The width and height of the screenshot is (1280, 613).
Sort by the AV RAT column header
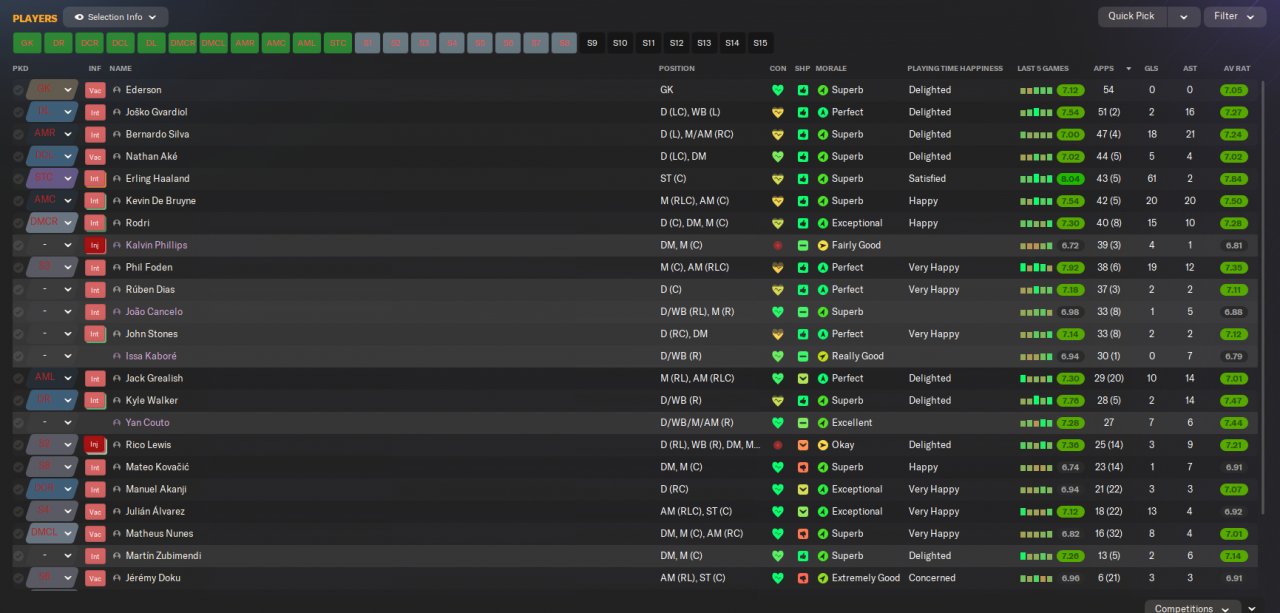click(1237, 69)
